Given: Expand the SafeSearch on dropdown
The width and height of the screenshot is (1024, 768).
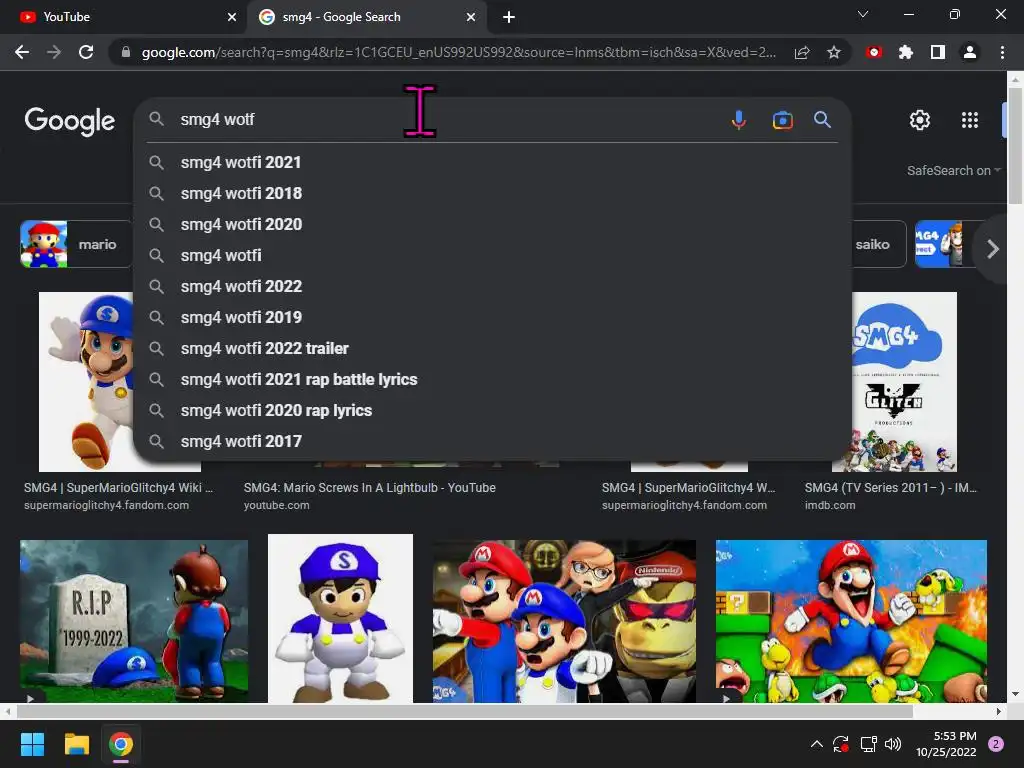Looking at the screenshot, I should 953,170.
